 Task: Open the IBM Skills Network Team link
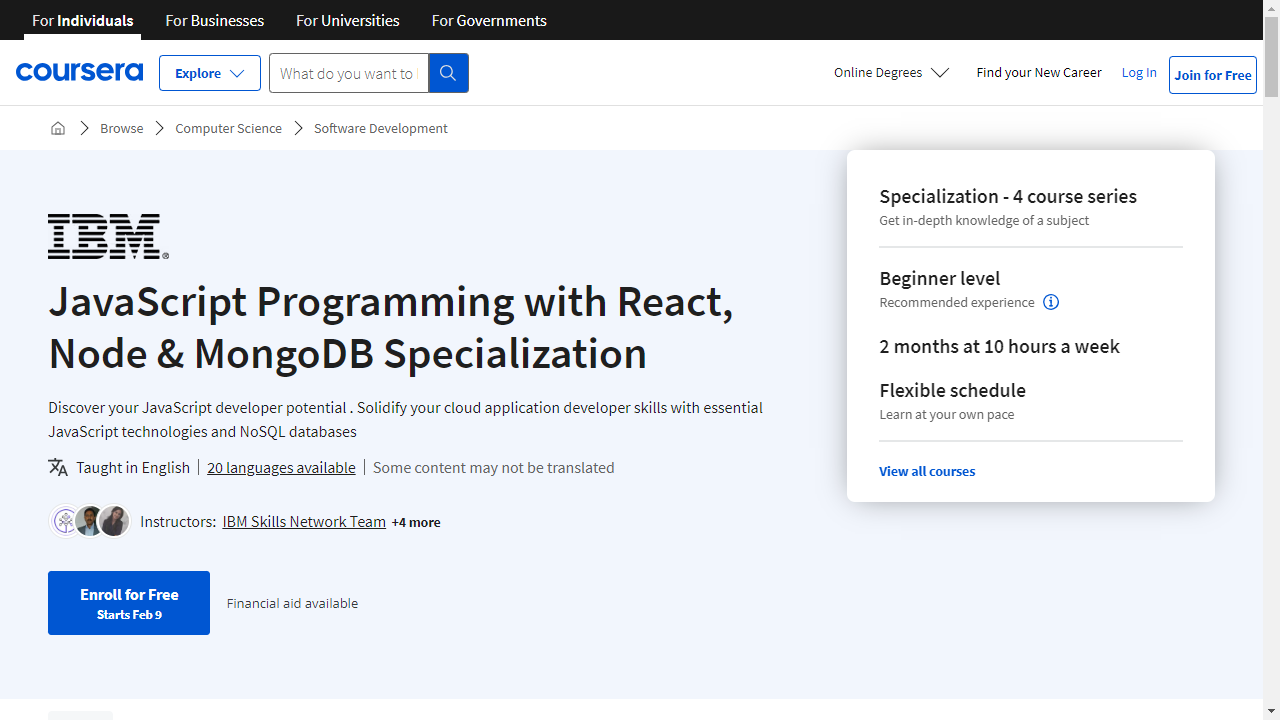tap(304, 521)
